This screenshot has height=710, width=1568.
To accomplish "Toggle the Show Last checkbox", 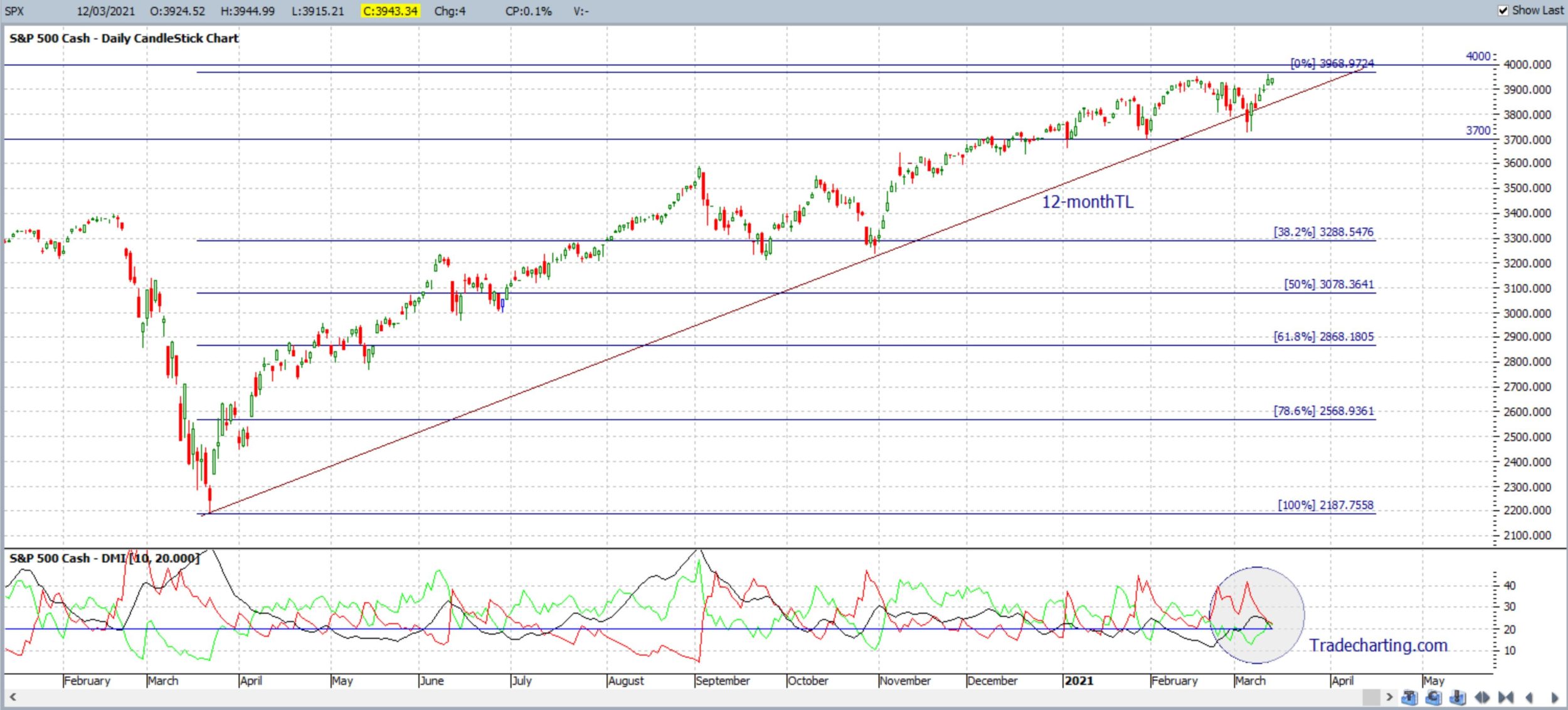I will pos(1503,11).
